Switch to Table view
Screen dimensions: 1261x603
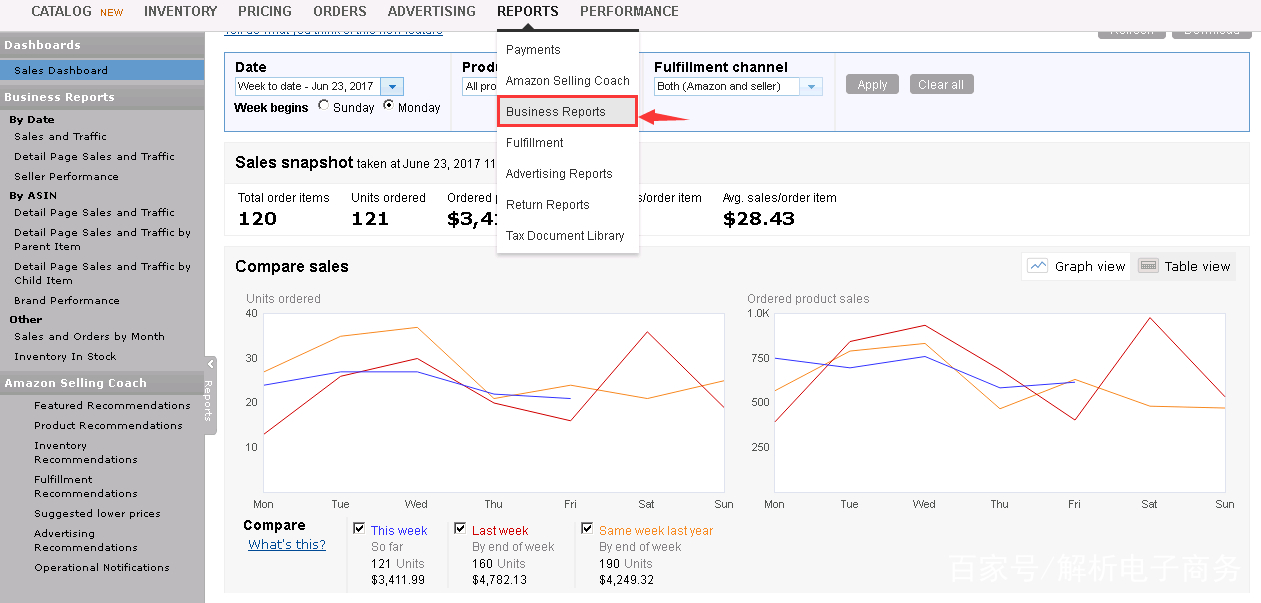point(1185,266)
